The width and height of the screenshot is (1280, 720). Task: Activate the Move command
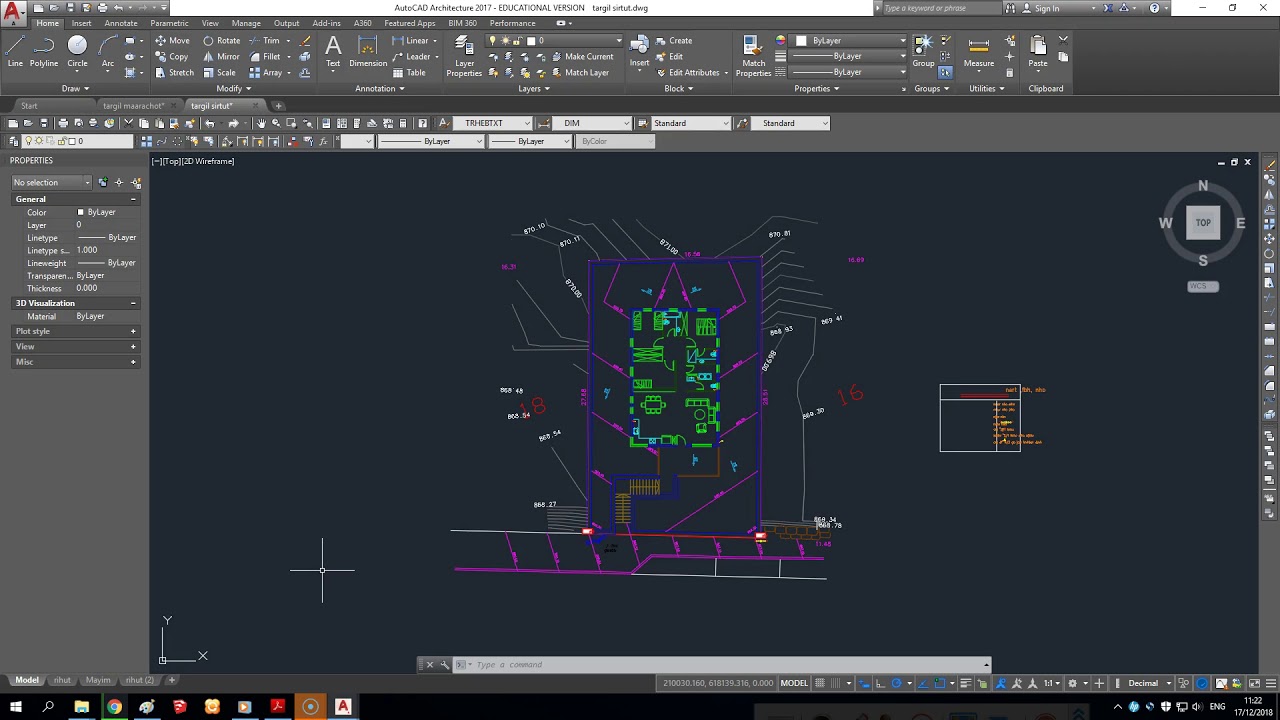172,41
